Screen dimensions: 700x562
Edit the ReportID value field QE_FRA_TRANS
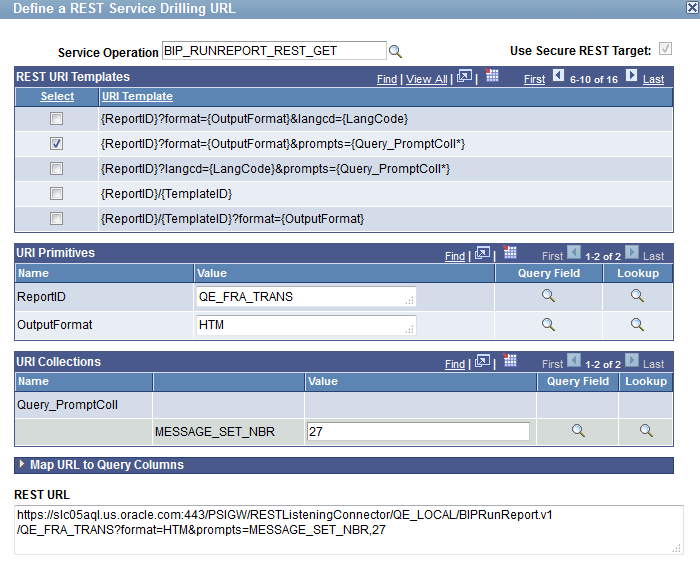(x=306, y=297)
